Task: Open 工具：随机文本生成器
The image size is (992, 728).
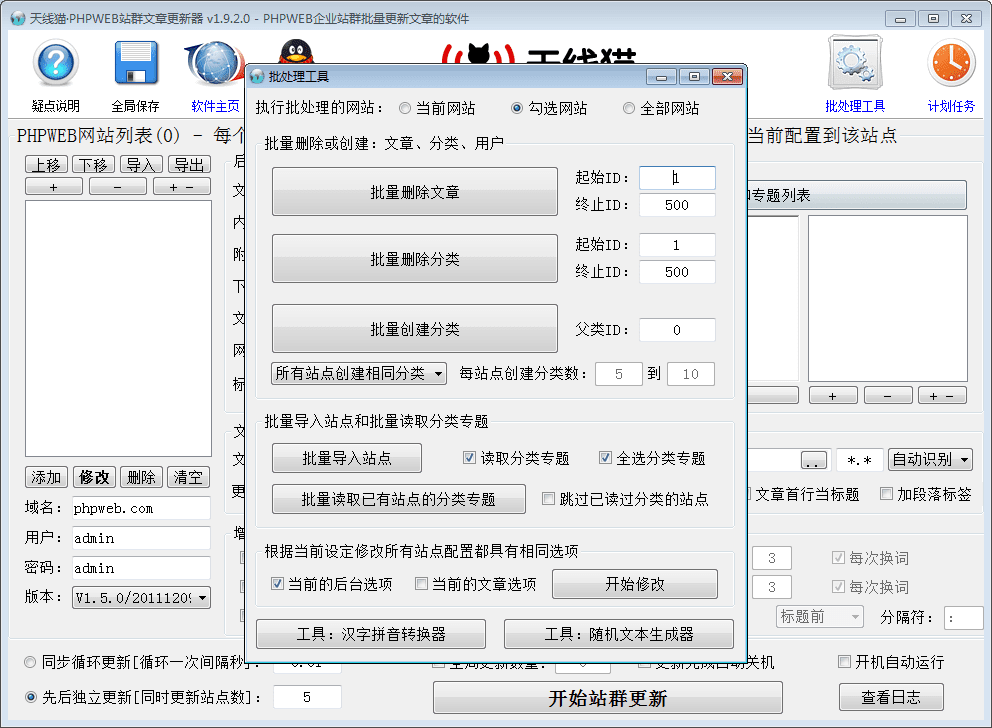Action: [x=619, y=634]
